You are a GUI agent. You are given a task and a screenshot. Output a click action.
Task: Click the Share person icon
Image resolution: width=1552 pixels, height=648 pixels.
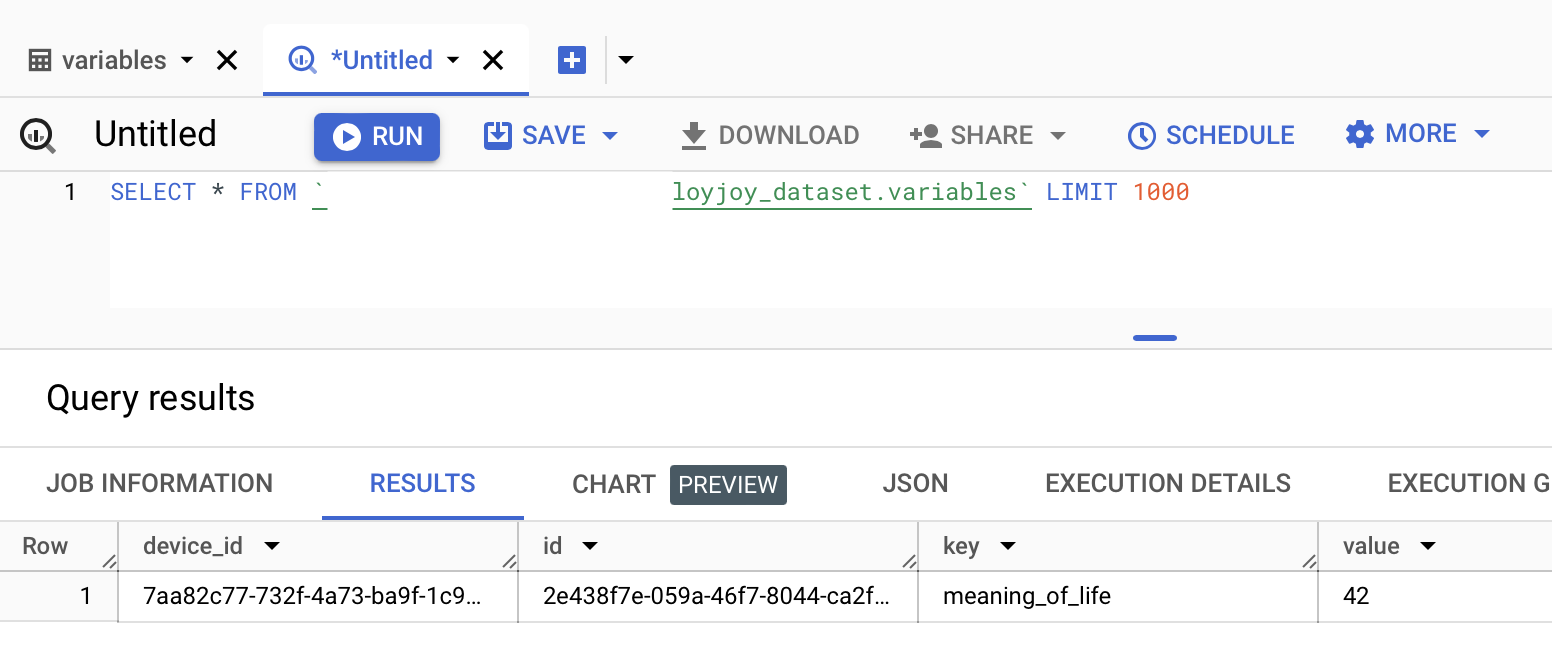tap(926, 135)
